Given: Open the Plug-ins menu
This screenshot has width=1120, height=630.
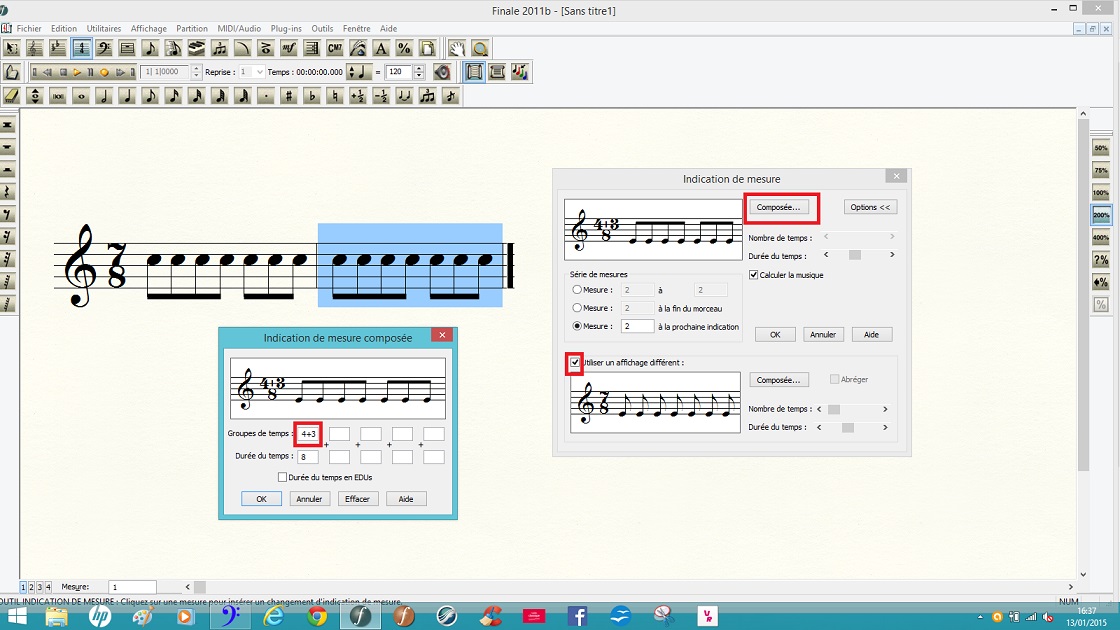Looking at the screenshot, I should pos(286,29).
